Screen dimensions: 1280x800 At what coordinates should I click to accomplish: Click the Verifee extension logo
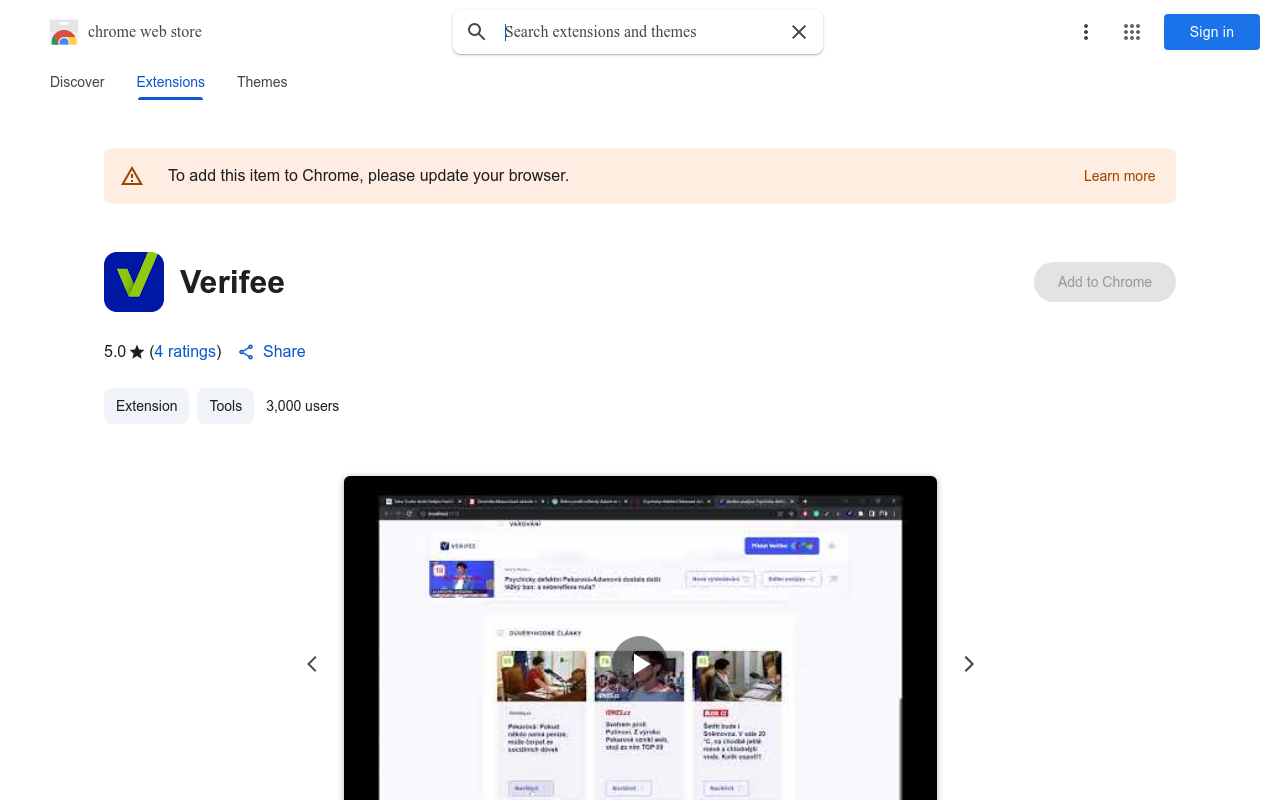(134, 282)
